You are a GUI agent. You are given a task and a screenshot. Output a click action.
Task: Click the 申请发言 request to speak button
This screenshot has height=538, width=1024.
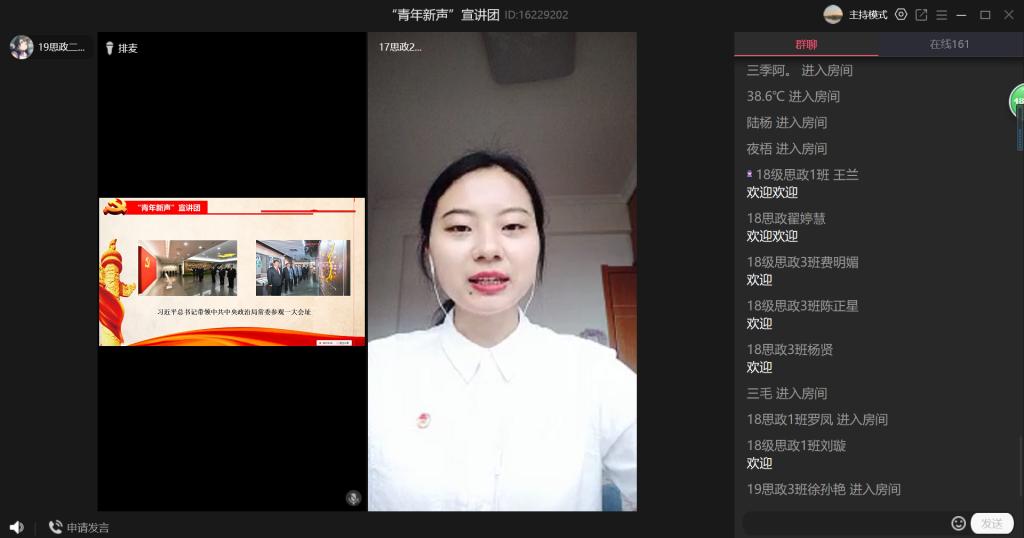coord(88,527)
